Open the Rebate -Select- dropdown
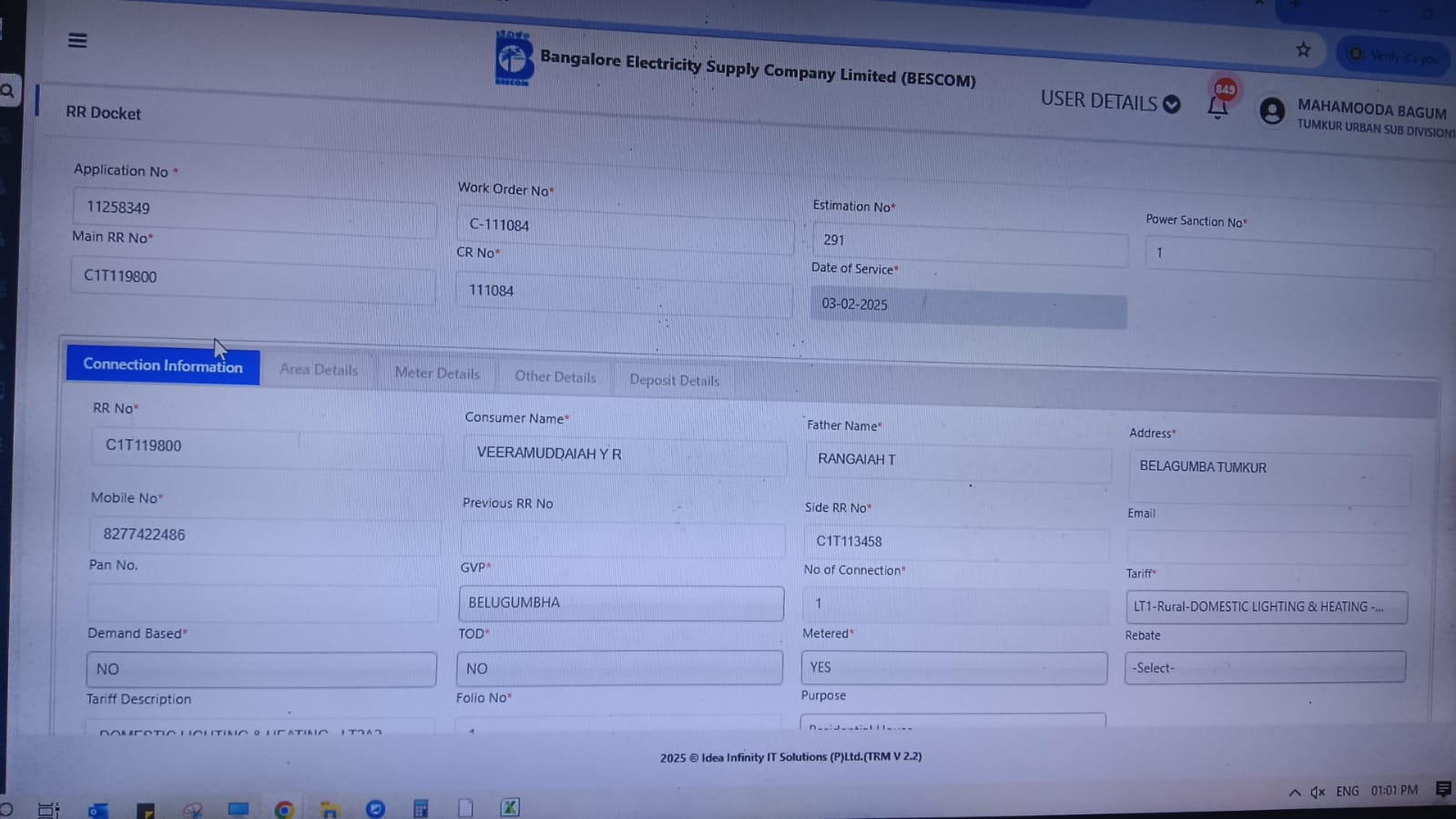 click(x=1265, y=668)
